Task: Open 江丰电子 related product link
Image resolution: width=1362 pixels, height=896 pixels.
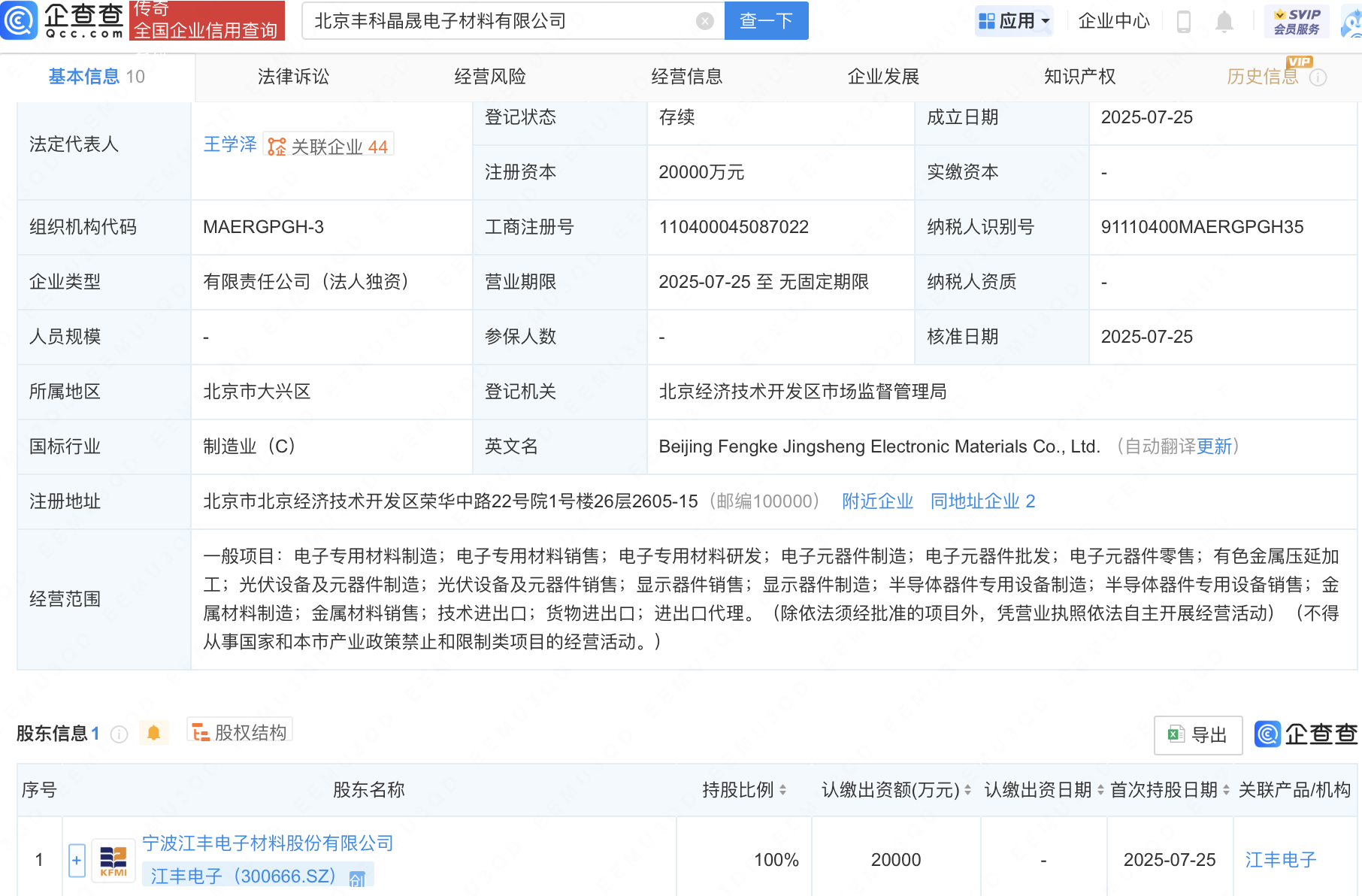Action: (x=1281, y=860)
